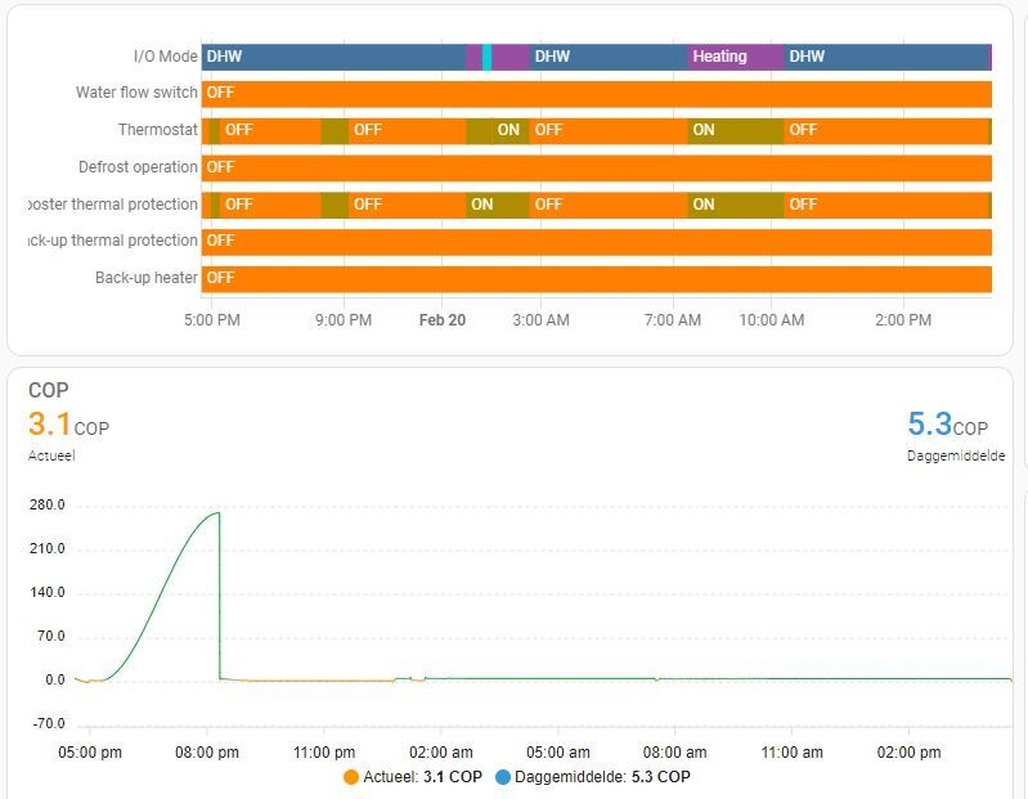Click the COP card title
The width and height of the screenshot is (1028, 799).
(x=49, y=391)
